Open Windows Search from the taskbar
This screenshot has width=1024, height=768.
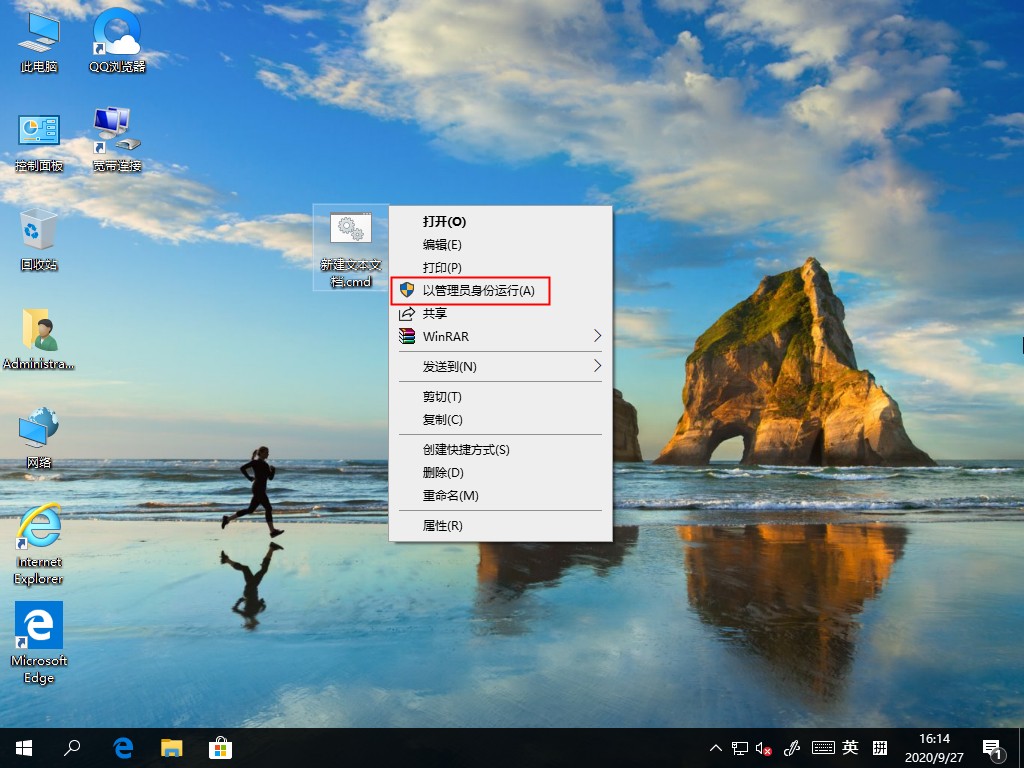coord(72,747)
